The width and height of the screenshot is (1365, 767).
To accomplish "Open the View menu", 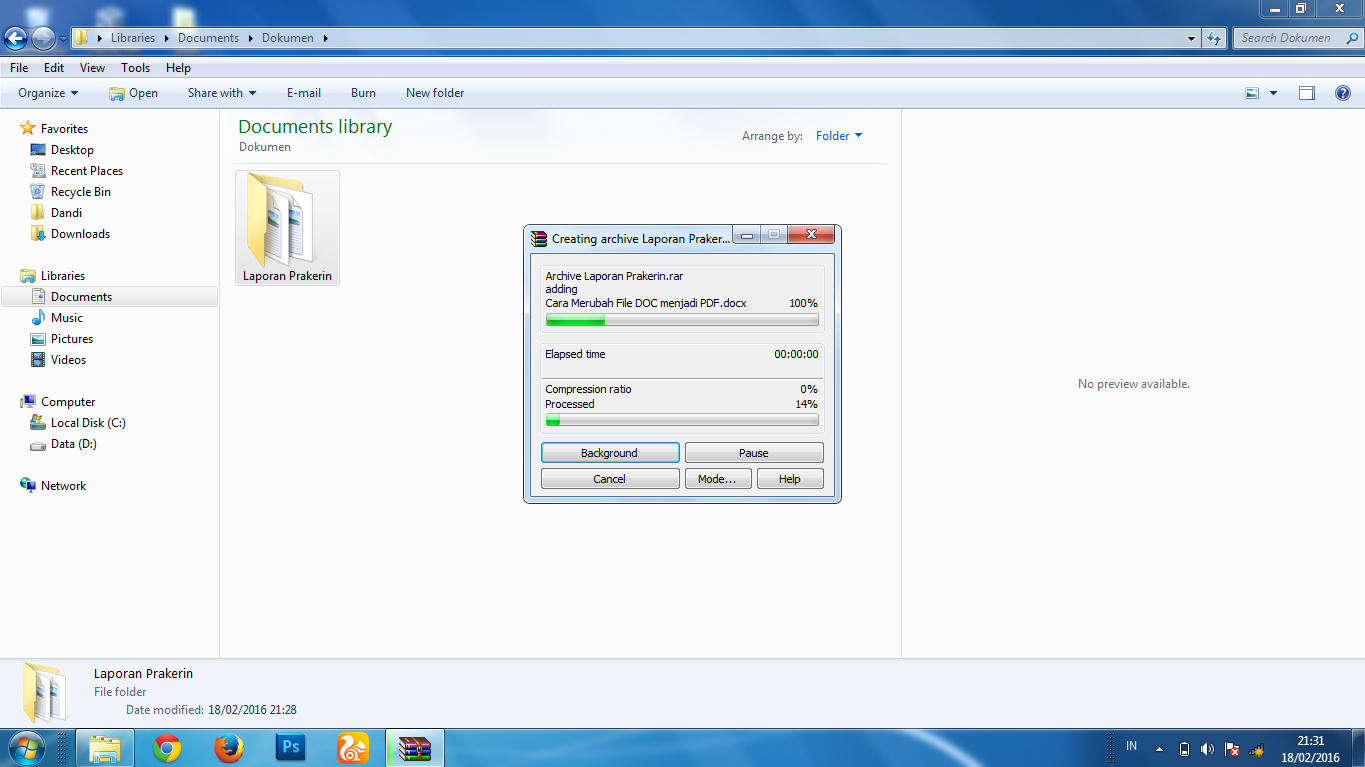I will pos(92,68).
